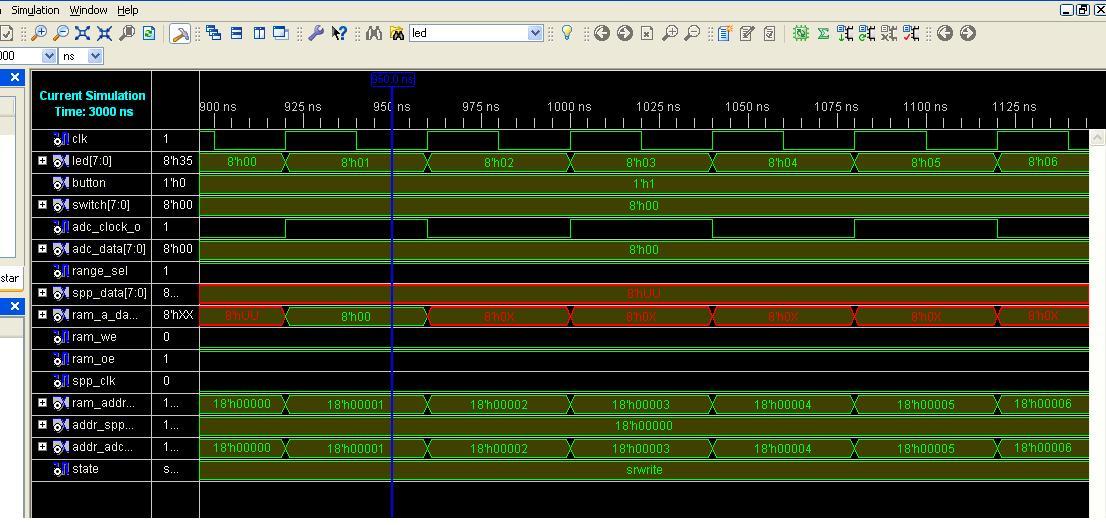The image size is (1106, 525).
Task: Click the waveform scrollbar up arrow
Action: pos(1097,138)
